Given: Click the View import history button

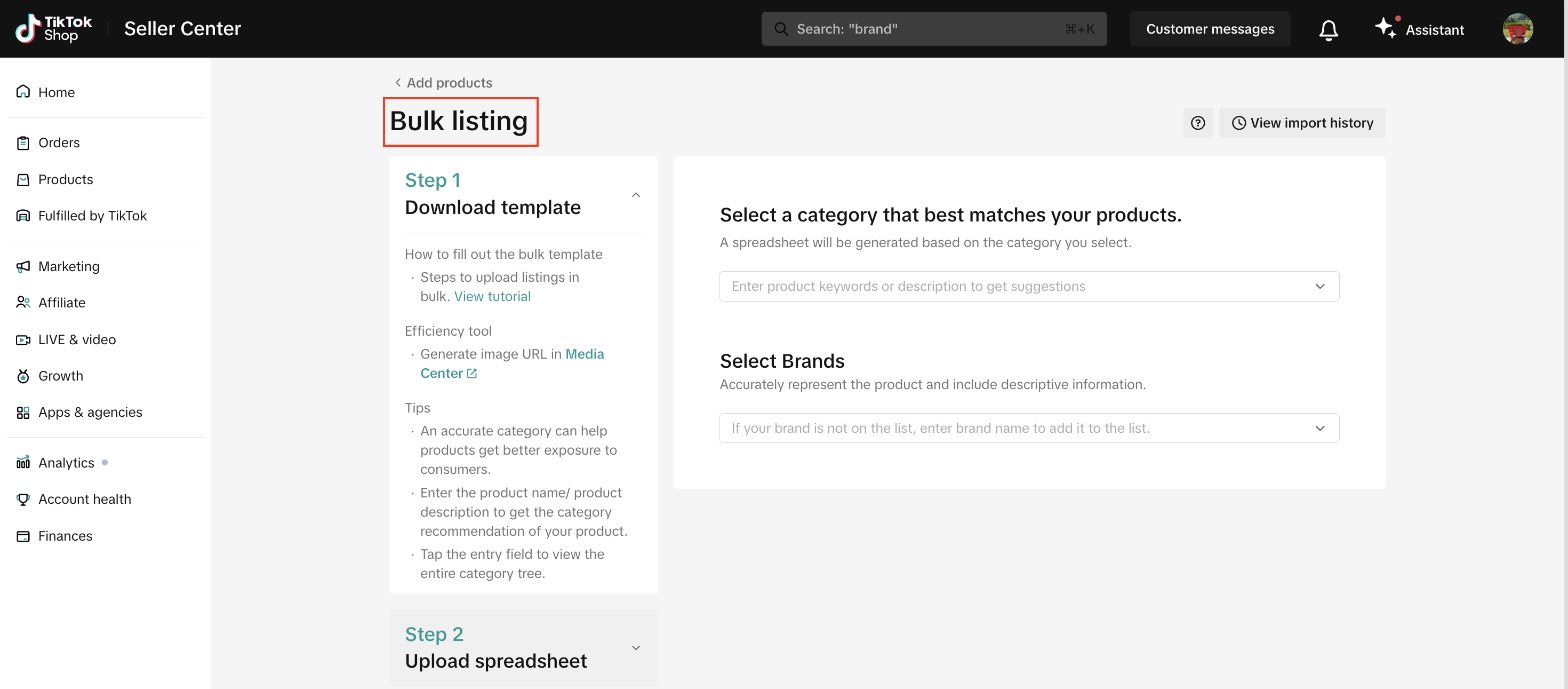Looking at the screenshot, I should tap(1302, 123).
